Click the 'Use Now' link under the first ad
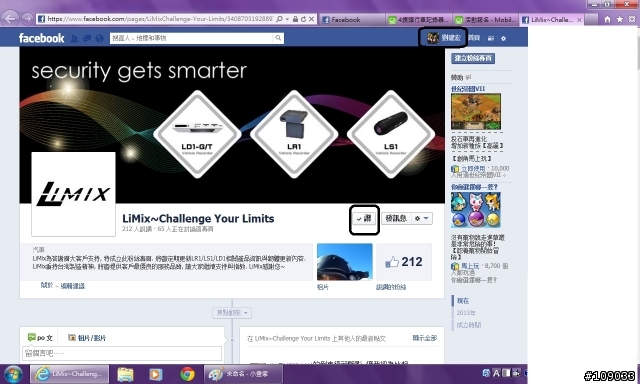Viewport: 640px width, 384px height. pyautogui.click(x=474, y=169)
